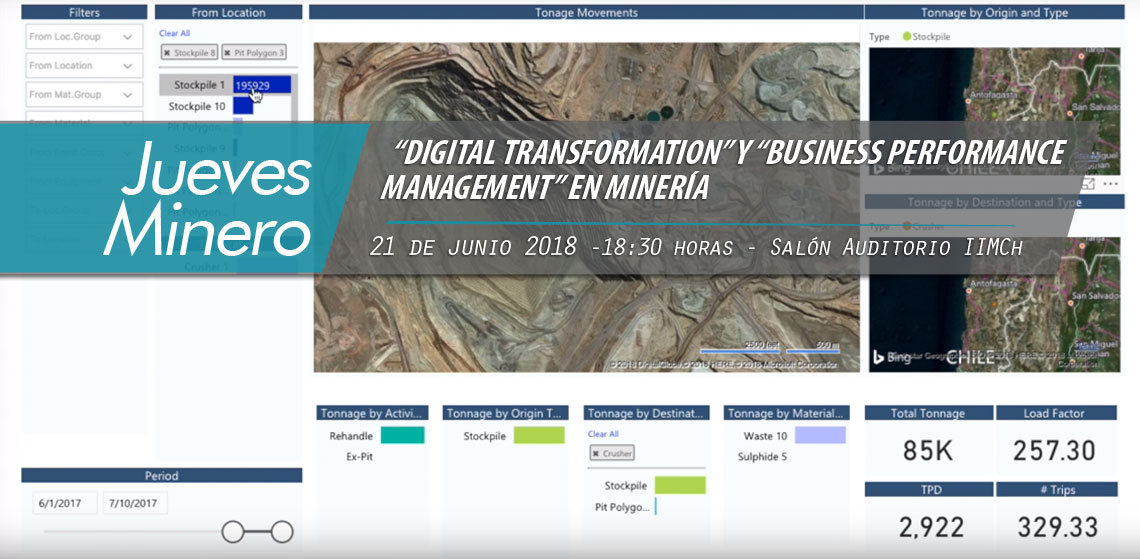The height and width of the screenshot is (559, 1140).
Task: Click the Bing logo on the Destination map
Action: (x=891, y=357)
